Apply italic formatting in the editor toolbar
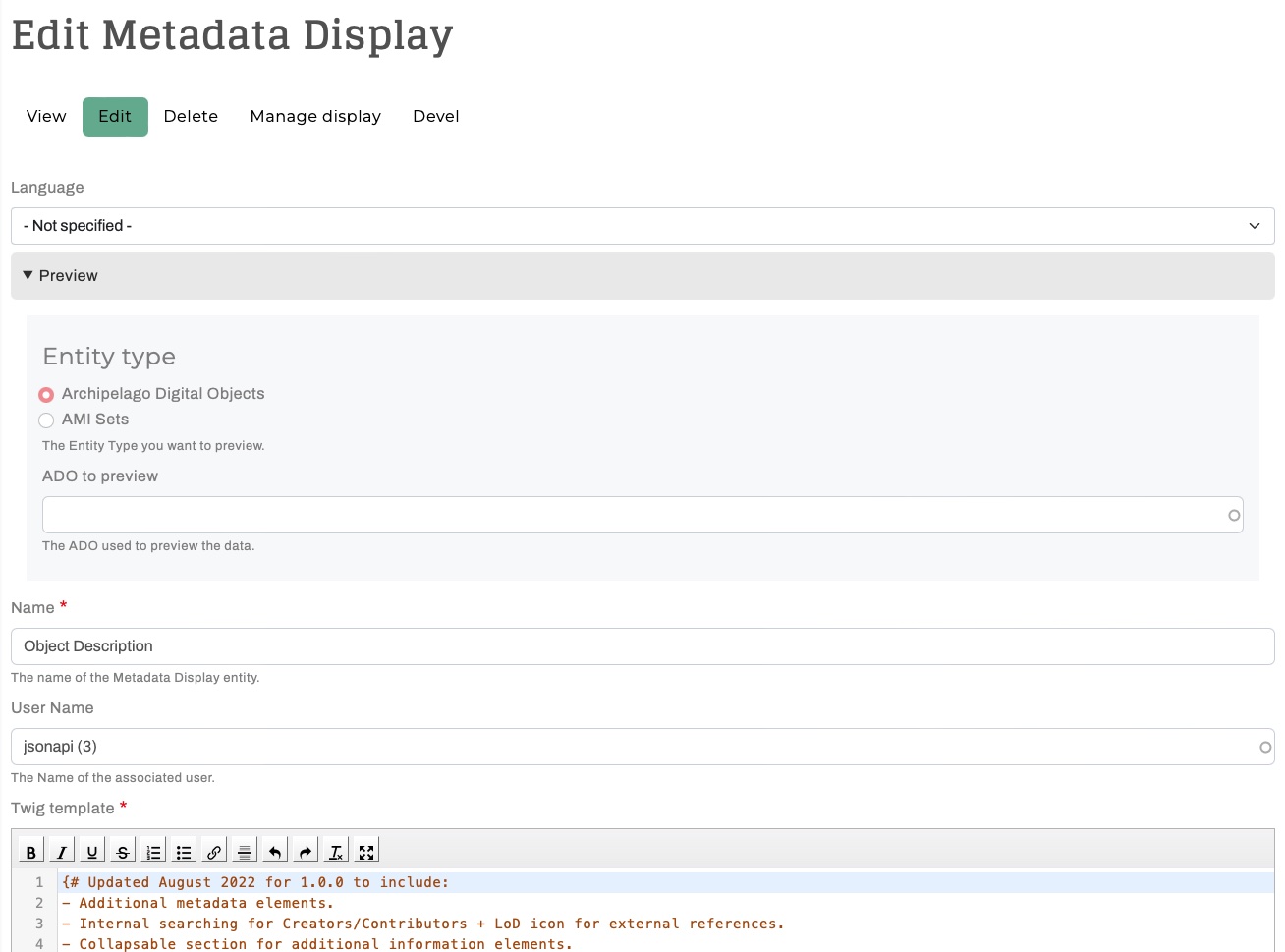The height and width of the screenshot is (952, 1285). (62, 852)
